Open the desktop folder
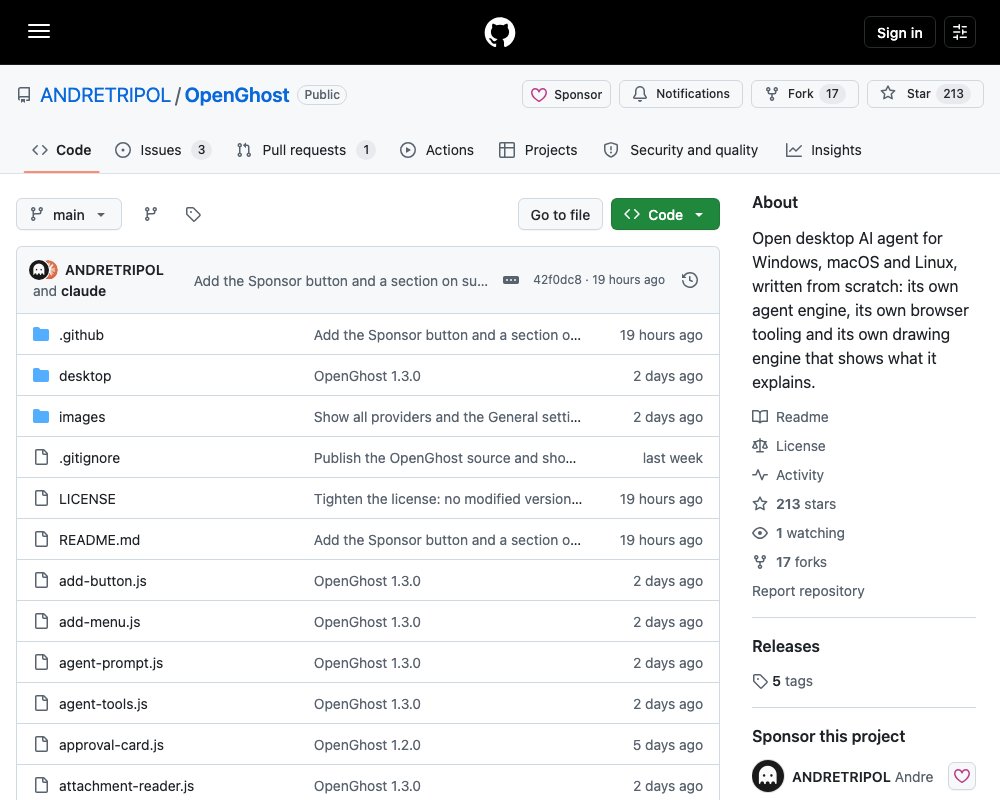Image resolution: width=1000 pixels, height=800 pixels. (x=85, y=376)
